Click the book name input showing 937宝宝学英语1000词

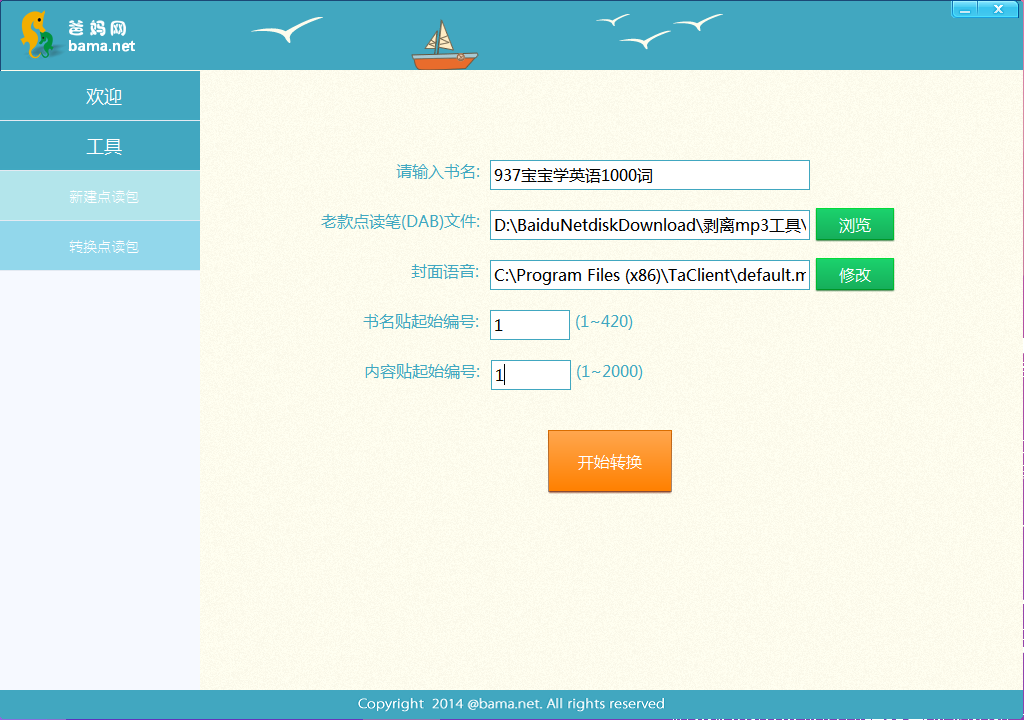click(x=649, y=174)
